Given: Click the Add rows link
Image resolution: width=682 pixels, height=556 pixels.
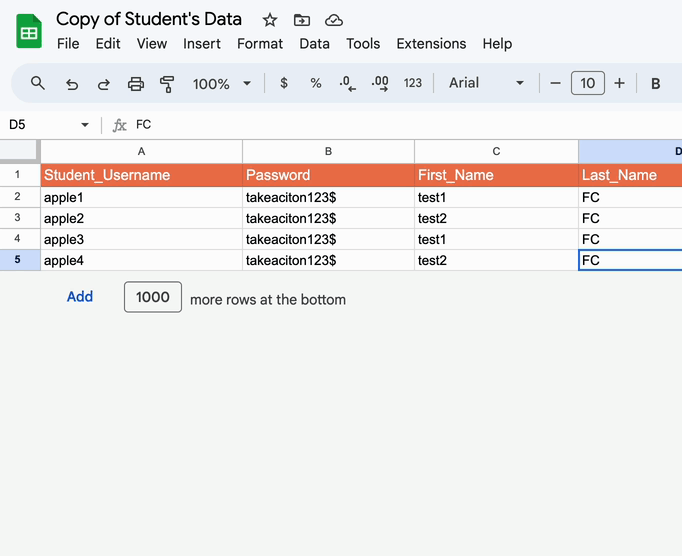Looking at the screenshot, I should [x=80, y=297].
